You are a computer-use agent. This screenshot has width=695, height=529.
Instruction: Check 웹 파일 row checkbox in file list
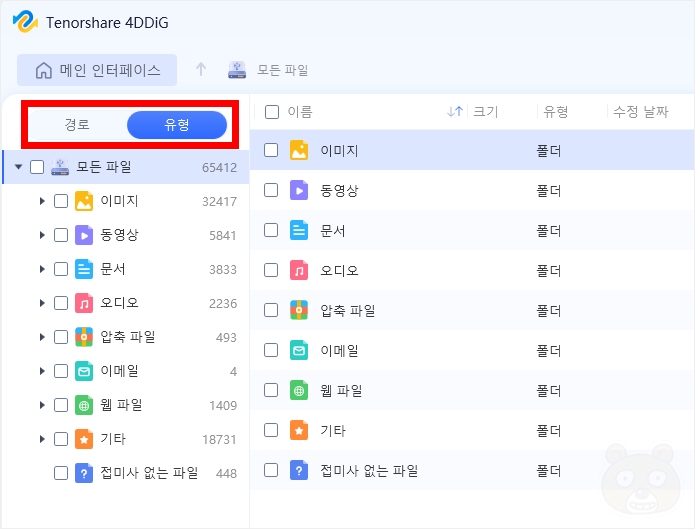click(x=271, y=390)
